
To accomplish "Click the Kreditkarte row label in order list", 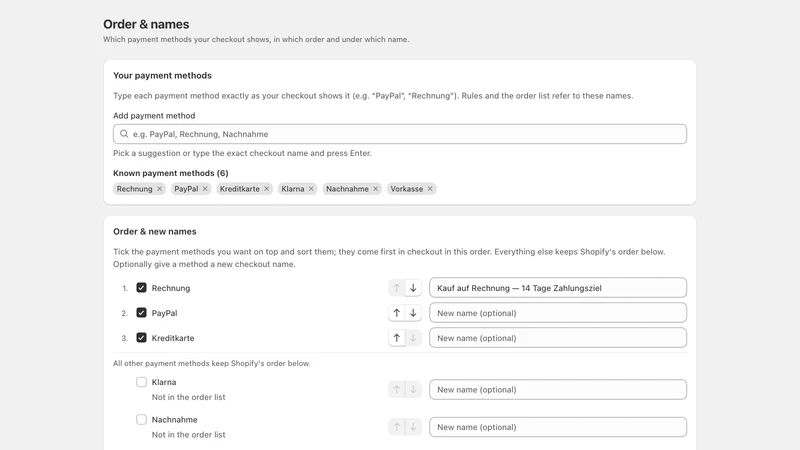I will click(x=173, y=338).
